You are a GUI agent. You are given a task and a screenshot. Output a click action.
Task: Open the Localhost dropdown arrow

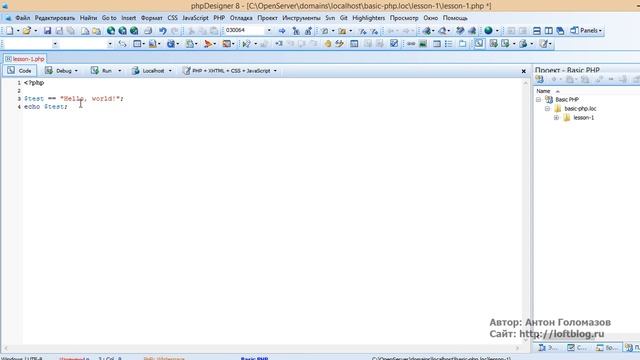[170, 71]
